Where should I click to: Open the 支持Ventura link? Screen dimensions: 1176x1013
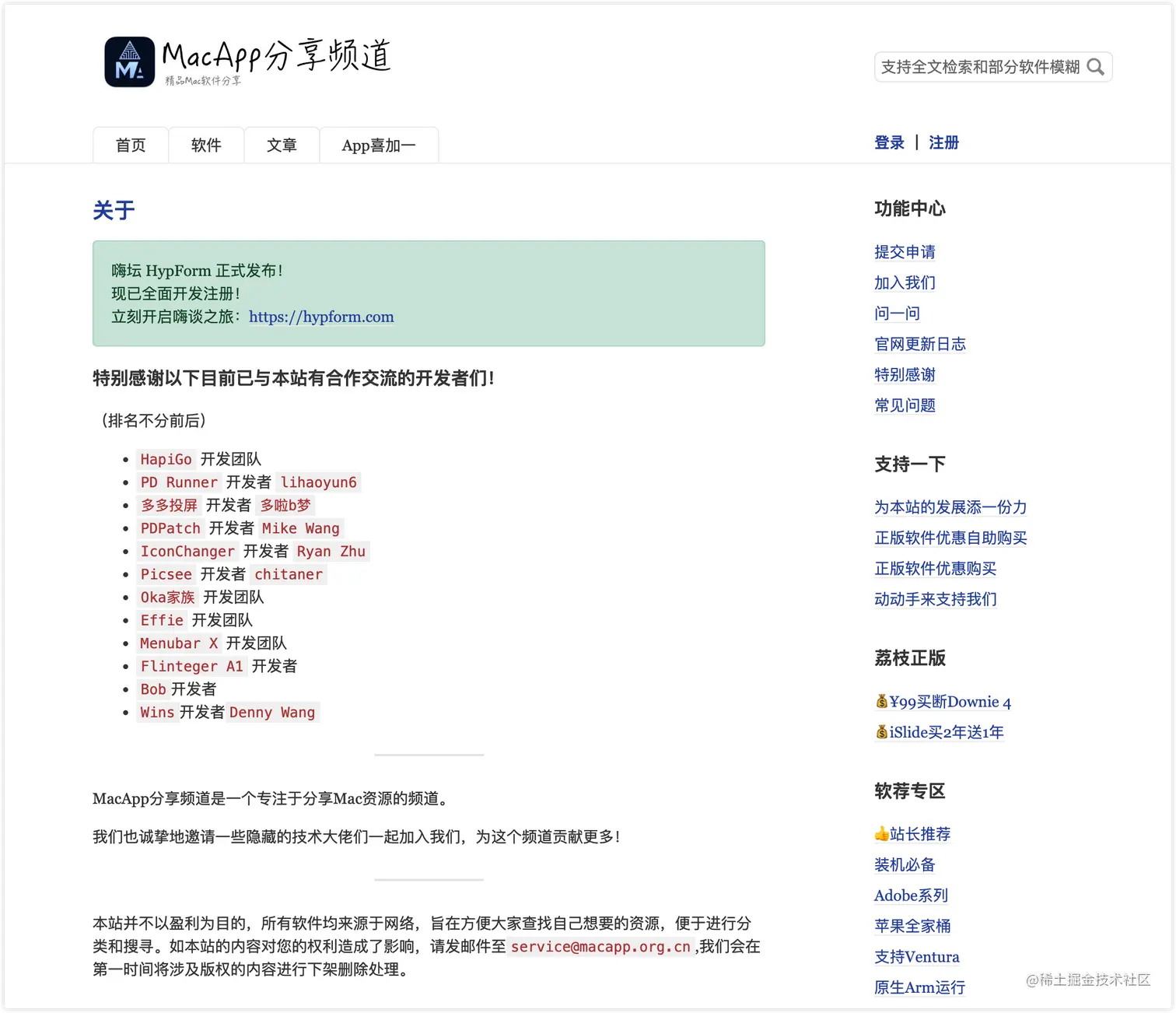917,957
